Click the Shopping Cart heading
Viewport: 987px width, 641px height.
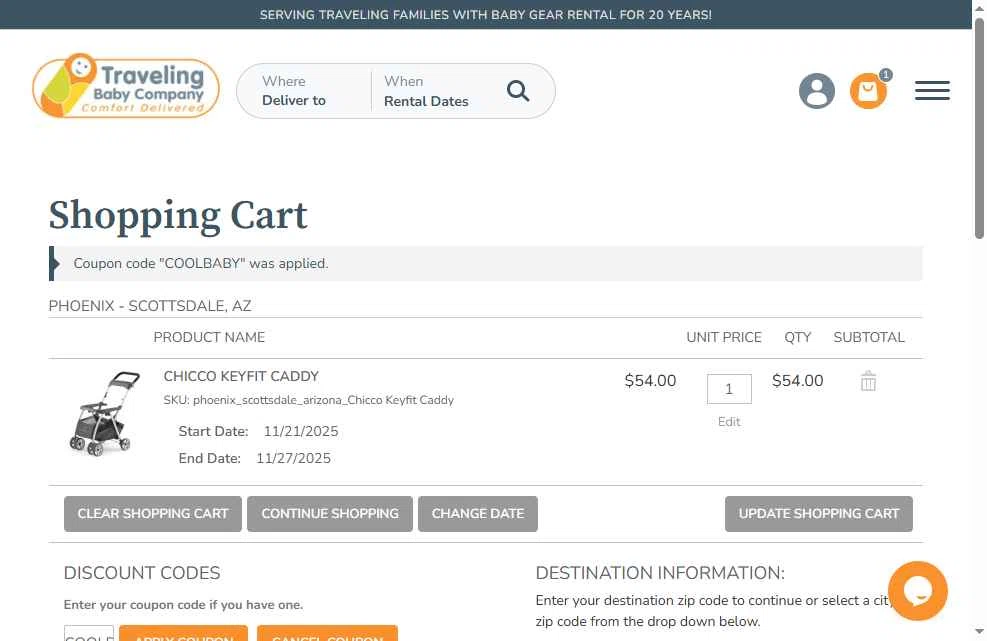pyautogui.click(x=178, y=216)
